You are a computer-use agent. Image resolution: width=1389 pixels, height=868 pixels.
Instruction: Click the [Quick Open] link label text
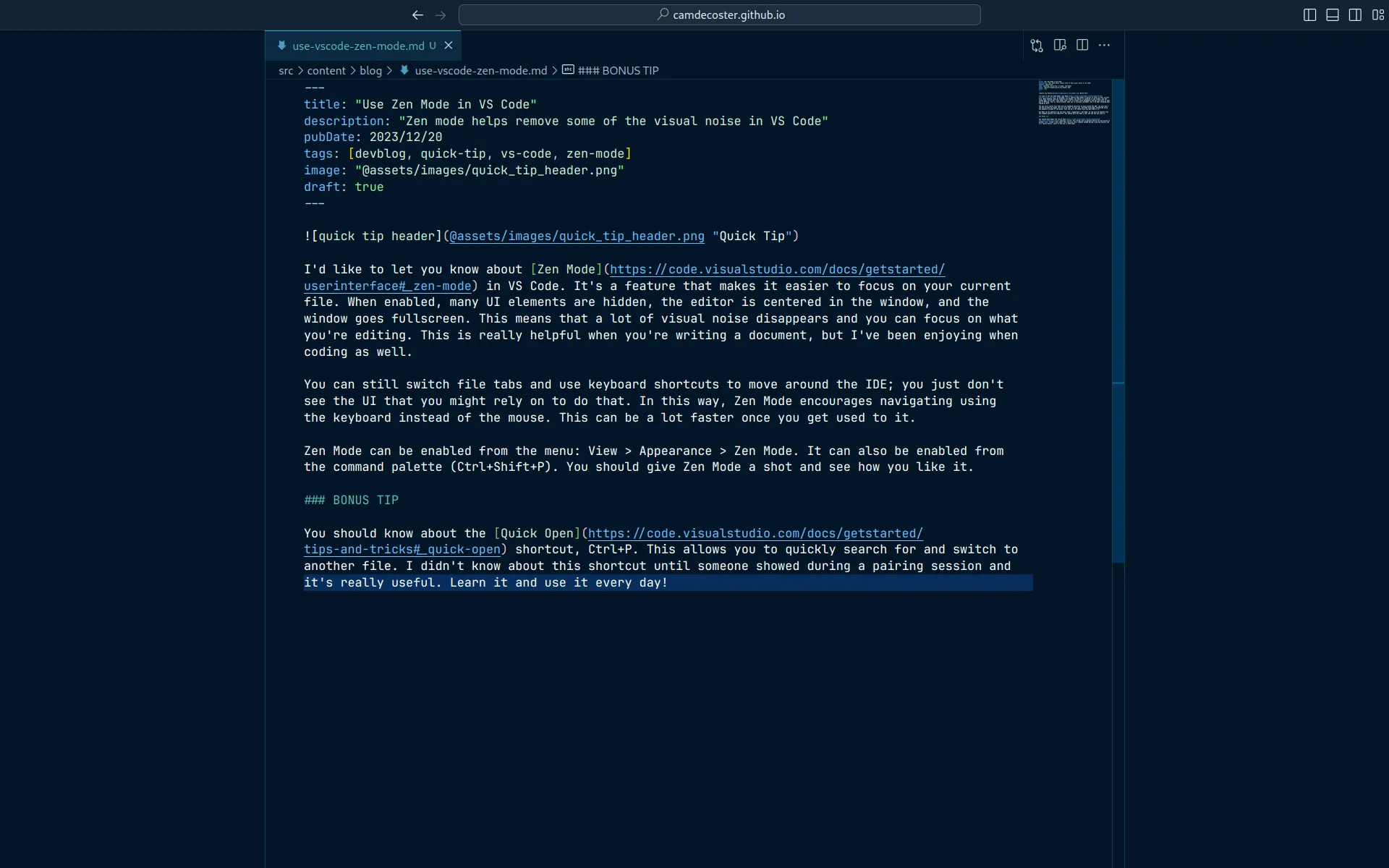pyautogui.click(x=537, y=534)
